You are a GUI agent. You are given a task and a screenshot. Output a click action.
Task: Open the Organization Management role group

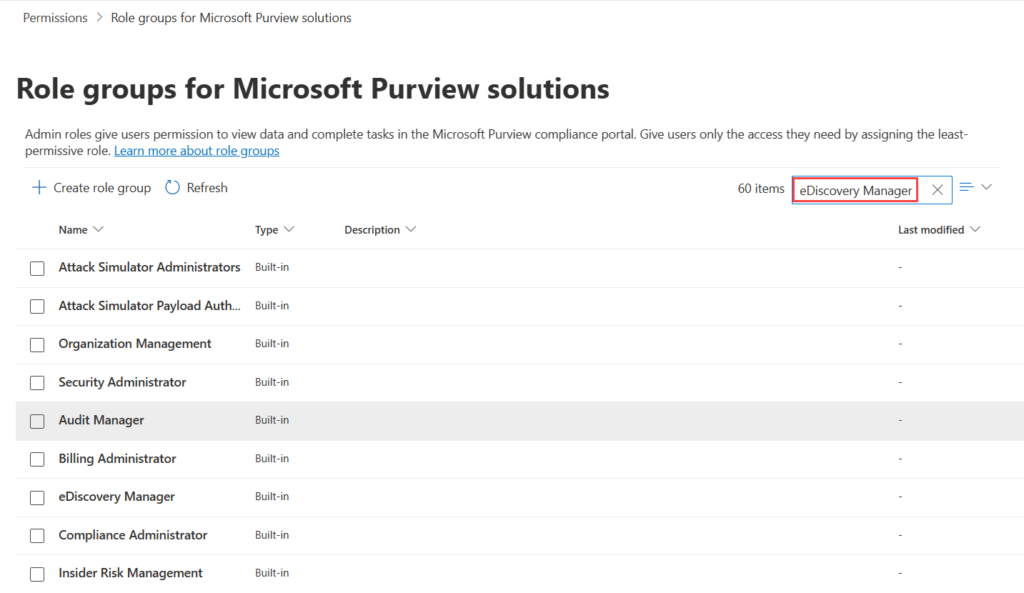click(135, 344)
